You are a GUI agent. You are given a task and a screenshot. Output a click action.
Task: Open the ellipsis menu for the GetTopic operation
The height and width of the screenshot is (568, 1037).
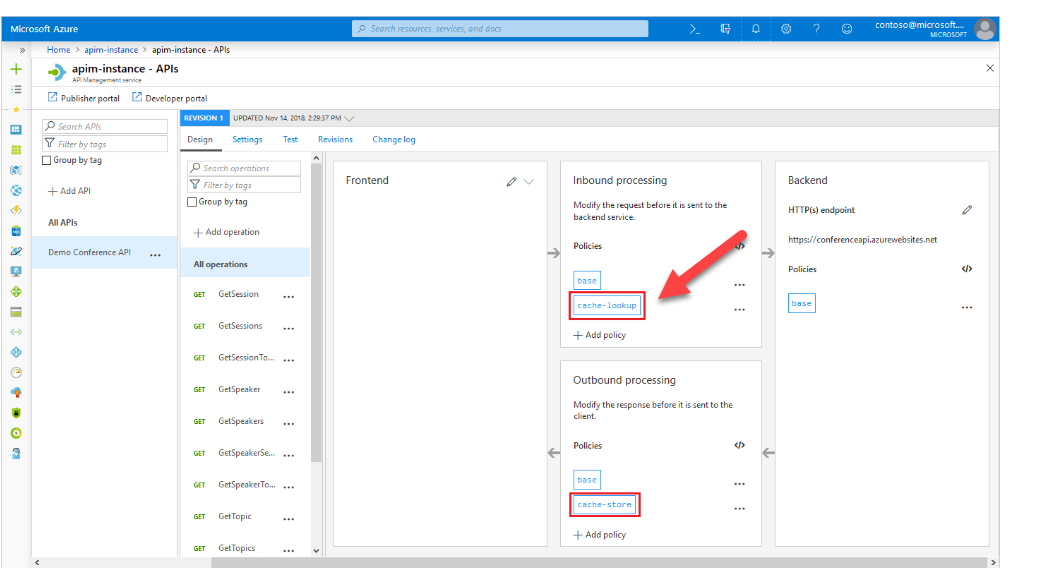[289, 519]
